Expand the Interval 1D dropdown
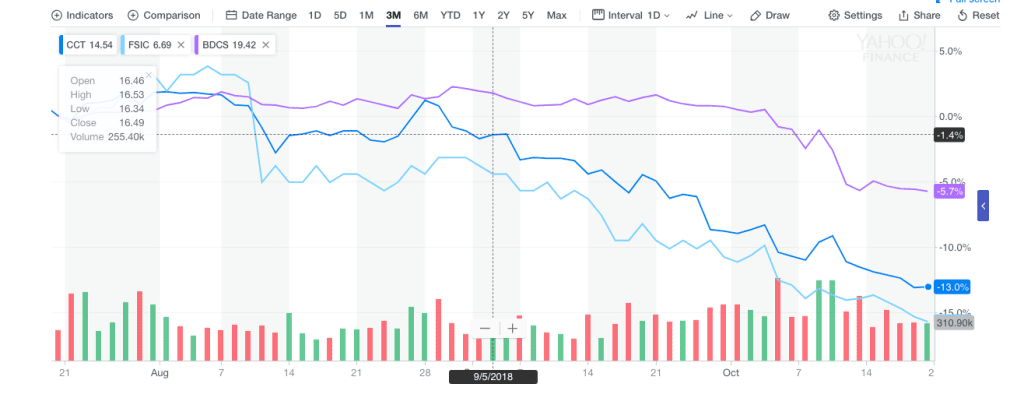The image size is (1024, 398). (631, 15)
